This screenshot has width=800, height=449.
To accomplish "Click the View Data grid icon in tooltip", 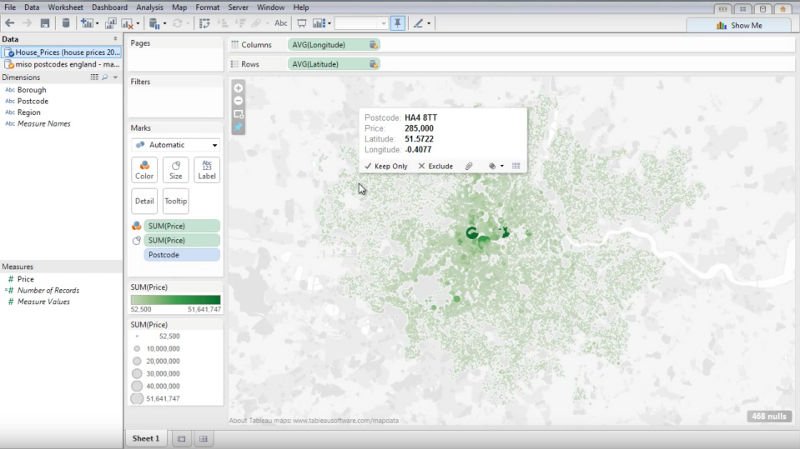I will [516, 166].
